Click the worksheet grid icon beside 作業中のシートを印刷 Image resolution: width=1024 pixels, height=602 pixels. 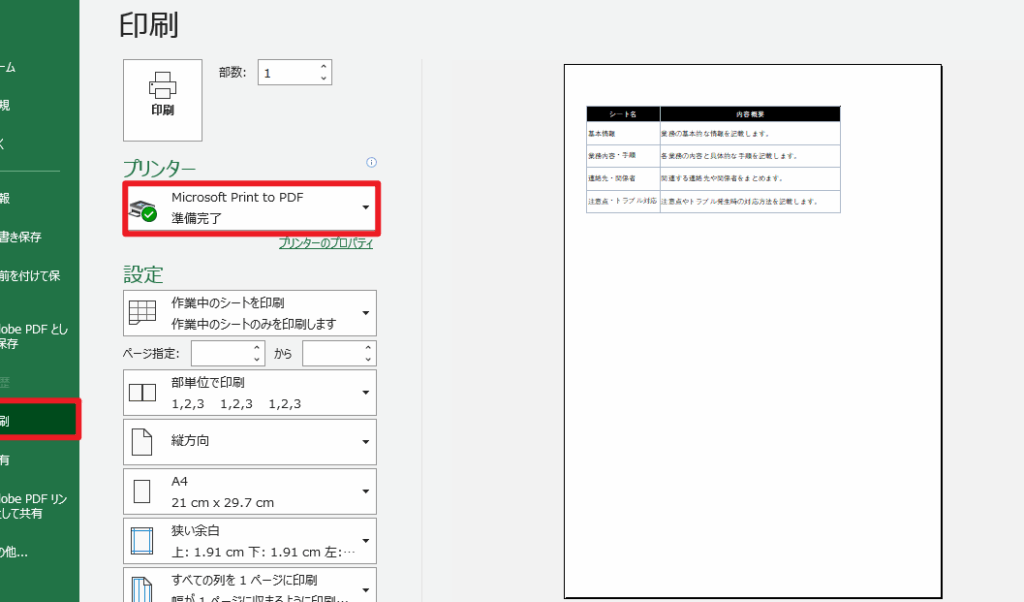[141, 312]
